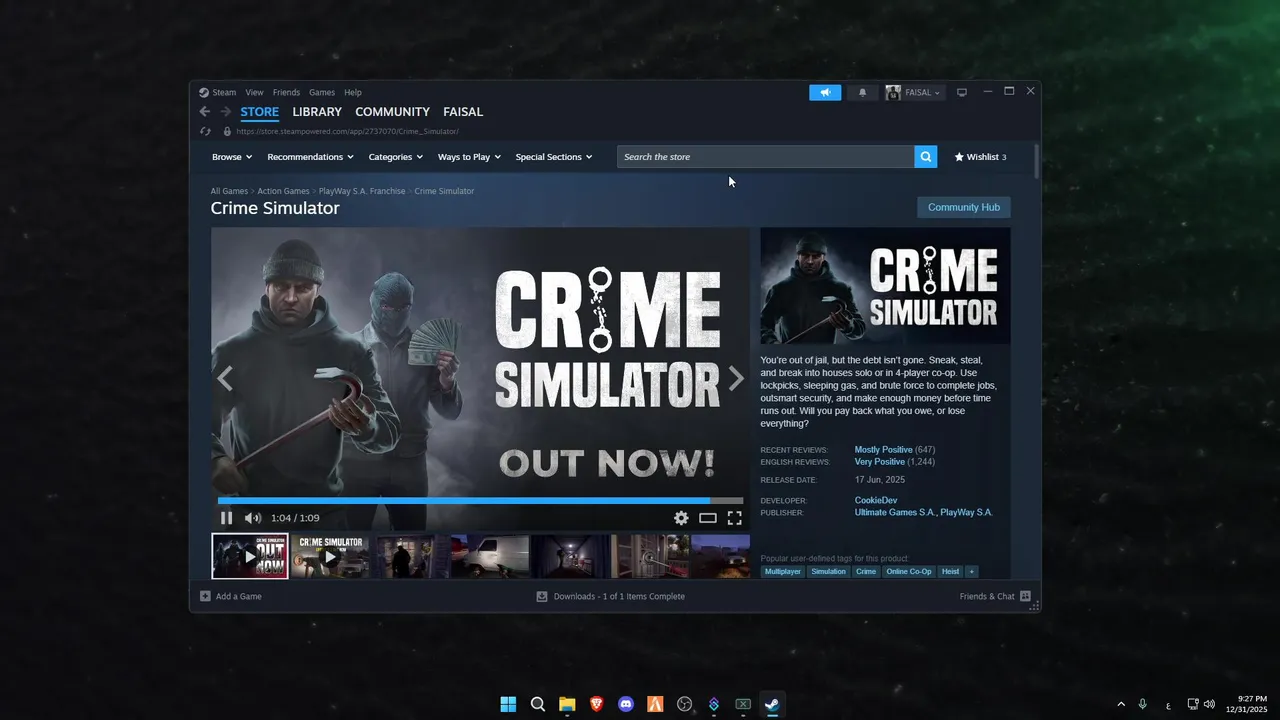Image resolution: width=1280 pixels, height=720 pixels.
Task: Open Very Positive English reviews
Action: click(880, 462)
